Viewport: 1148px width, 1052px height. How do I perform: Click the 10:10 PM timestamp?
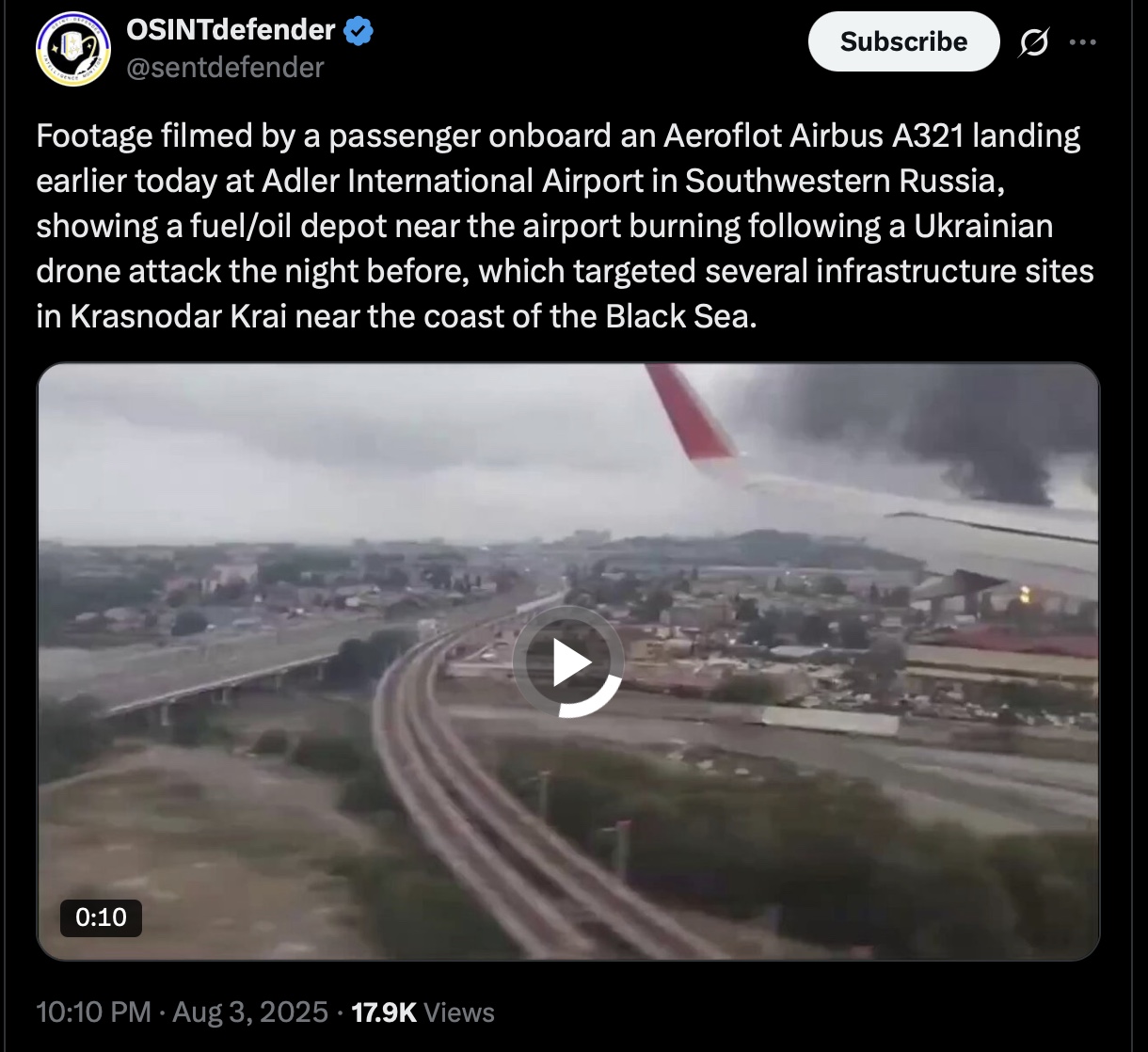(93, 1012)
